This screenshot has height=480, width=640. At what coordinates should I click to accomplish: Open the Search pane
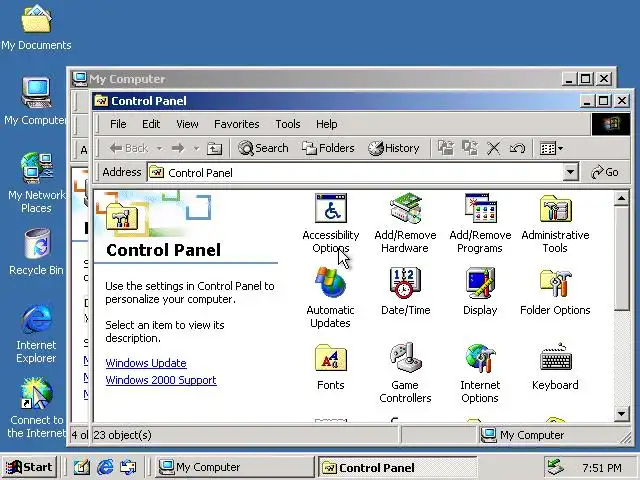click(x=263, y=148)
